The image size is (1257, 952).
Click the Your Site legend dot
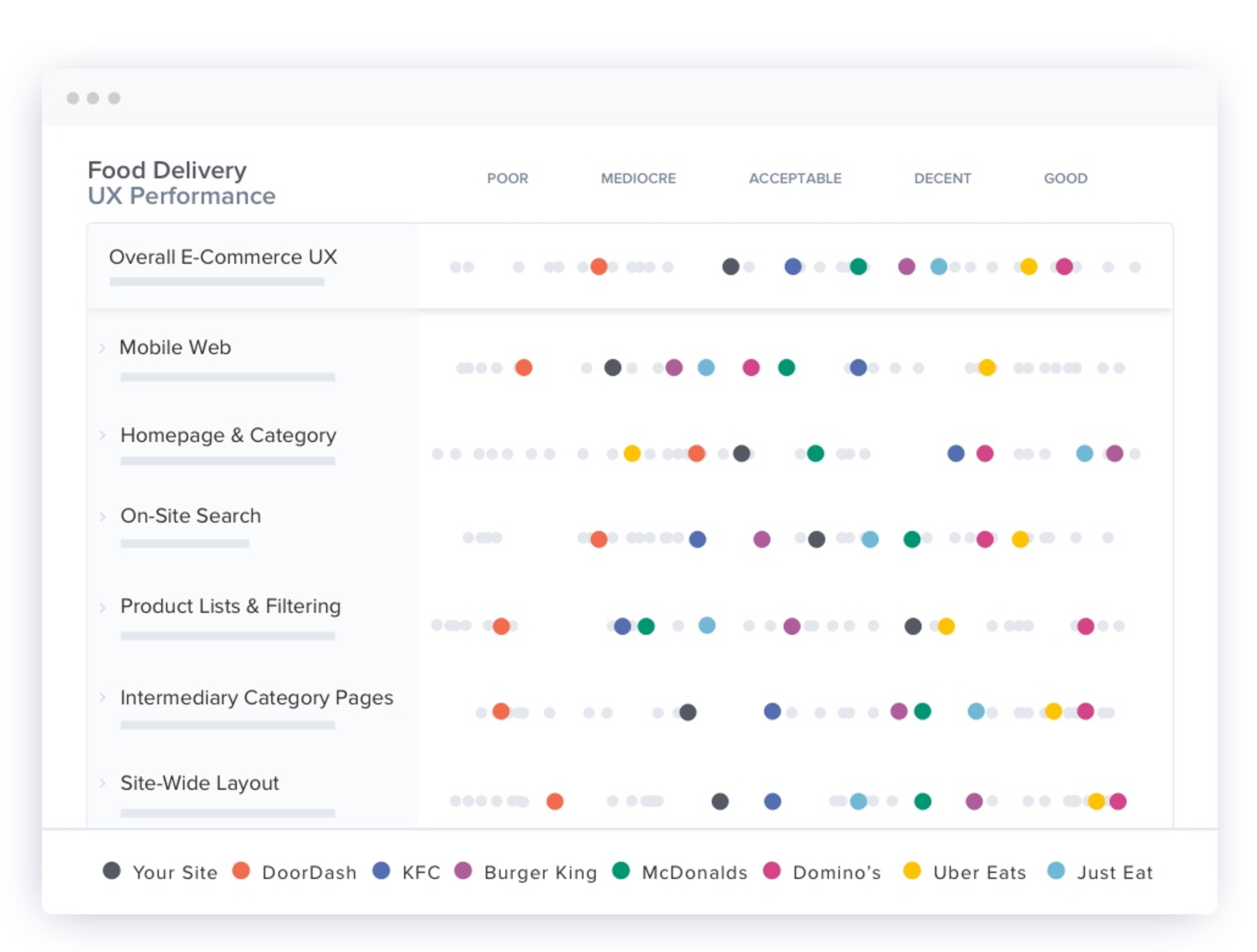112,871
